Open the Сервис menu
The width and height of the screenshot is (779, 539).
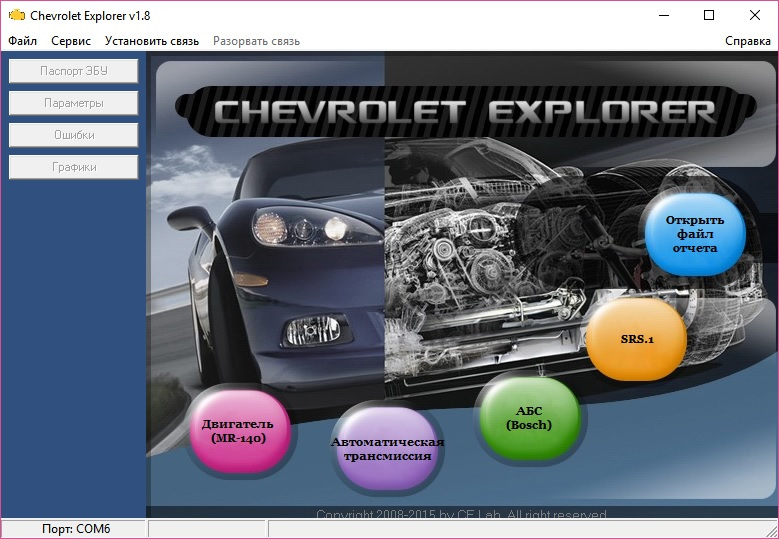pos(71,41)
